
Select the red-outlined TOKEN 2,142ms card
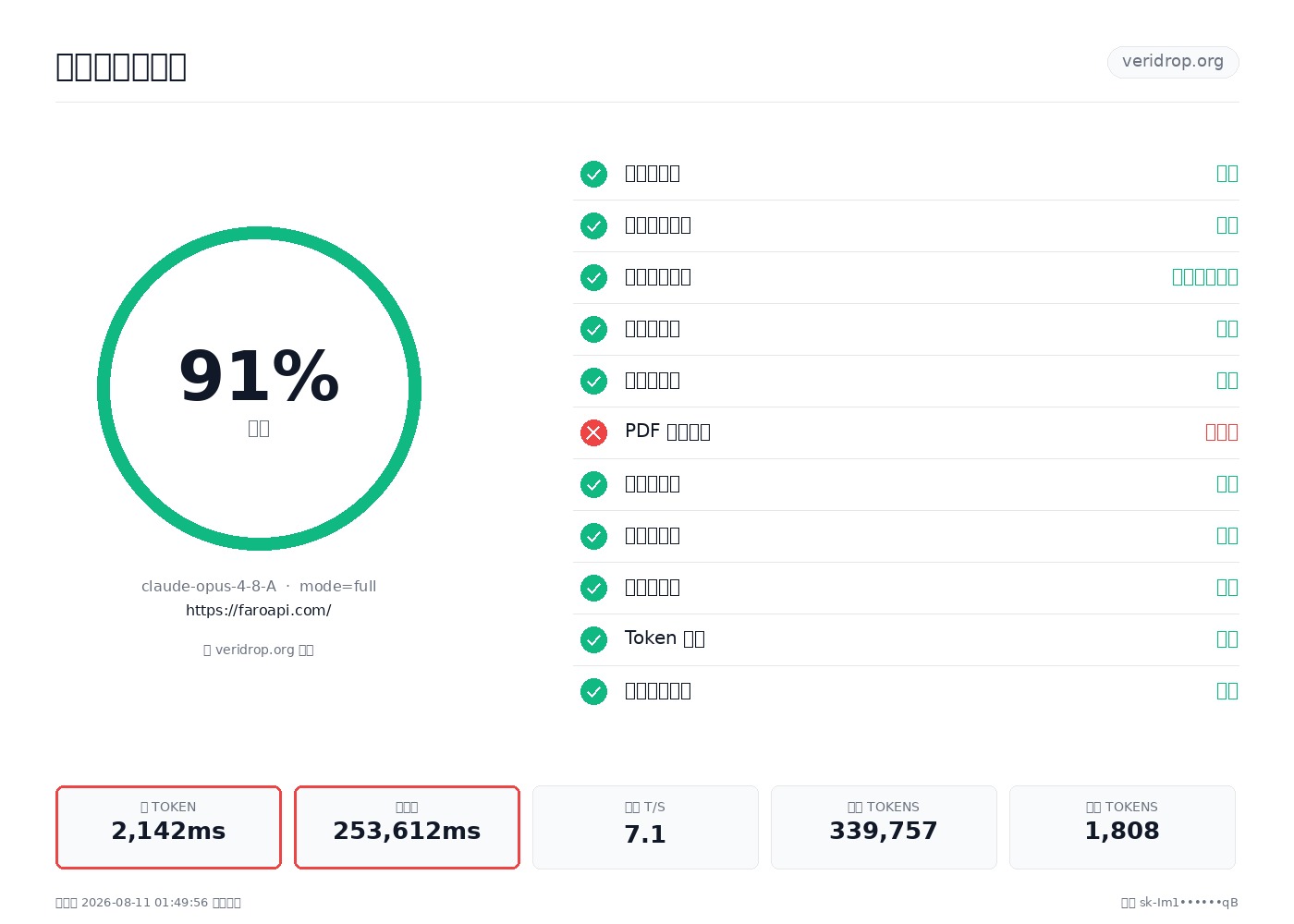(168, 827)
